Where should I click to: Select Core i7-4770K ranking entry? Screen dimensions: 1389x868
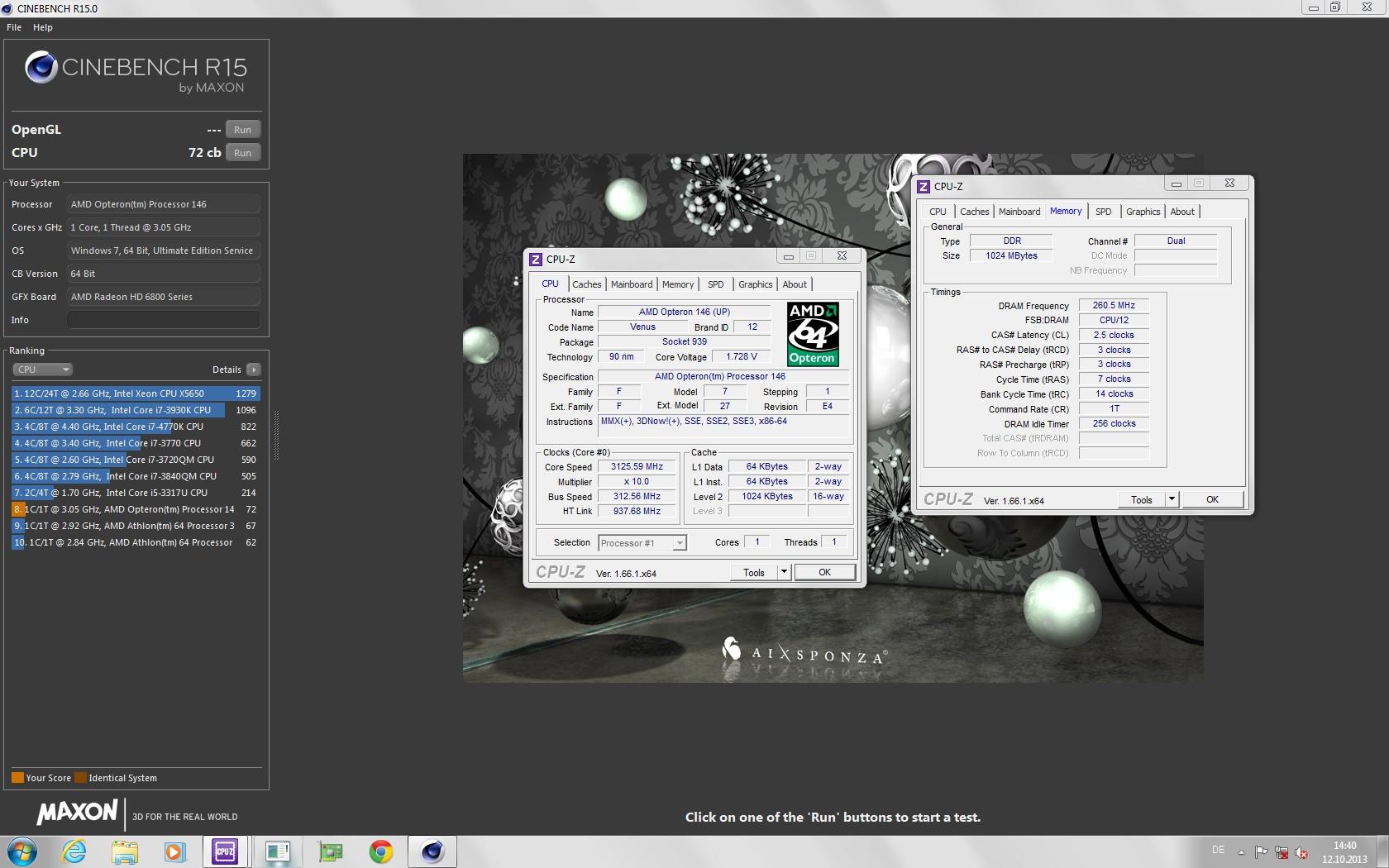[x=136, y=427]
